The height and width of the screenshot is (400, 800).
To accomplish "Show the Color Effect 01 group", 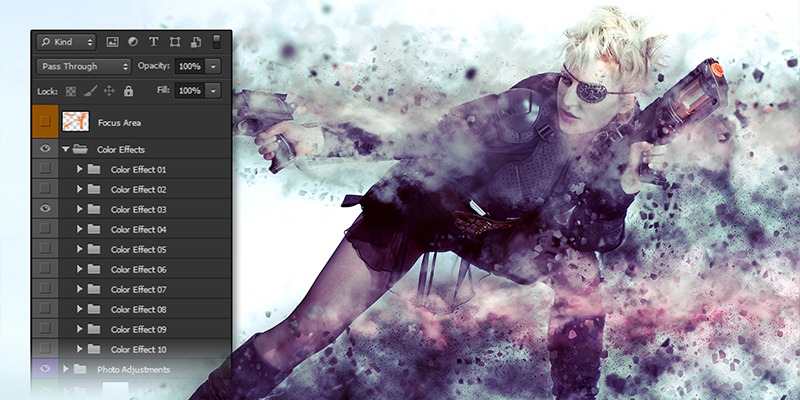I will click(x=44, y=169).
